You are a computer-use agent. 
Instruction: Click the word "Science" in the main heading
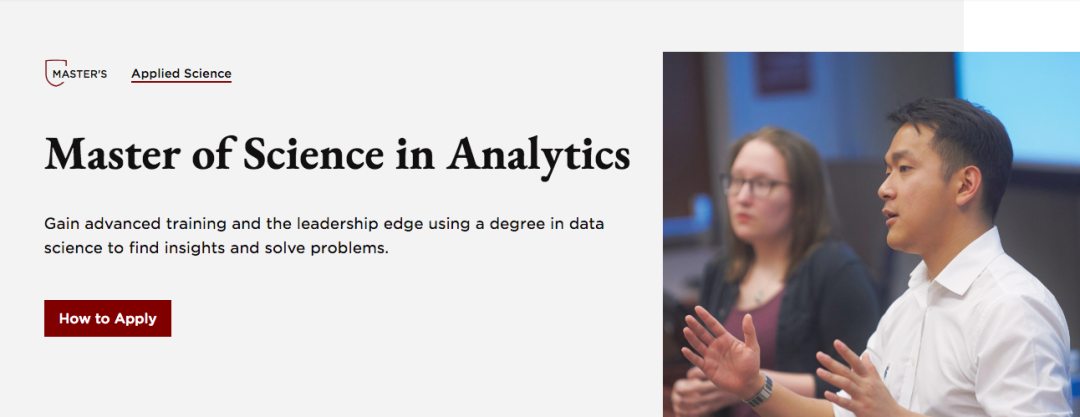coord(313,154)
